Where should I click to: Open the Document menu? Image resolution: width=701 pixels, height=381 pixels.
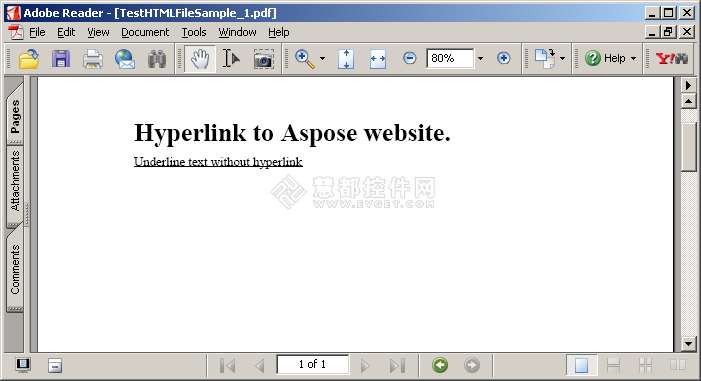pos(145,32)
